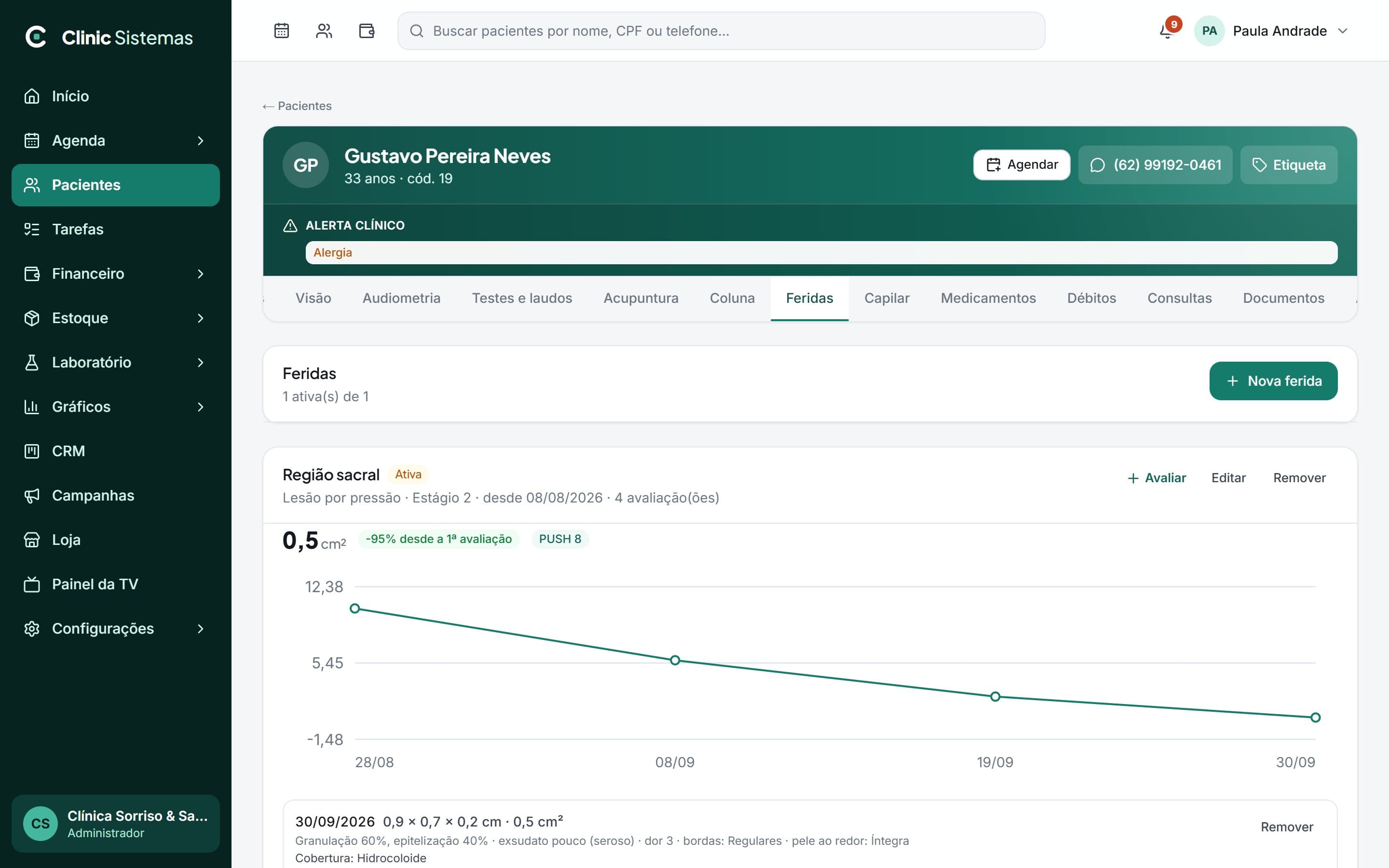
Task: Go to Início in sidebar
Action: point(115,96)
